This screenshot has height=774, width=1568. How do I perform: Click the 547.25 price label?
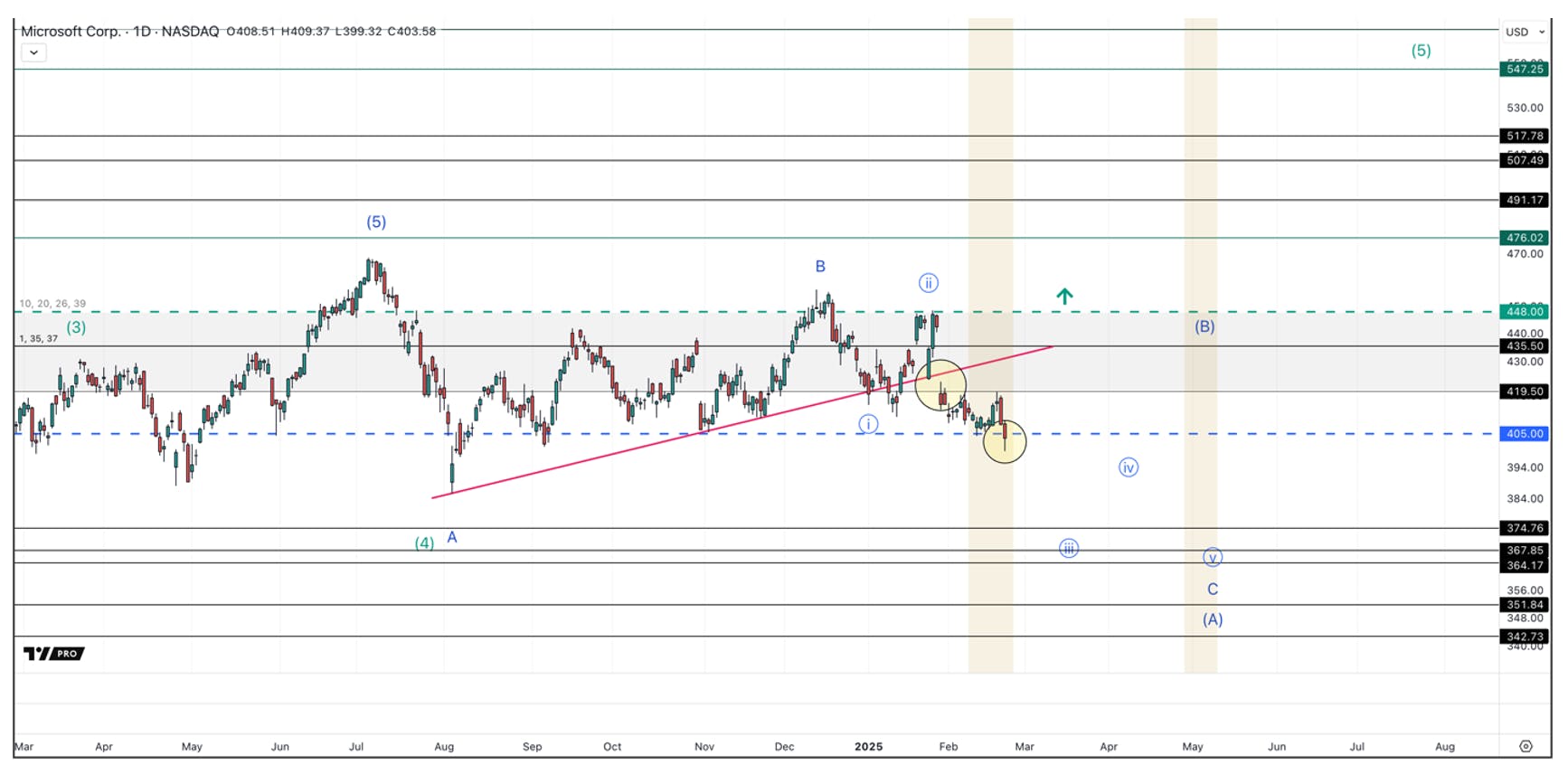click(x=1525, y=69)
